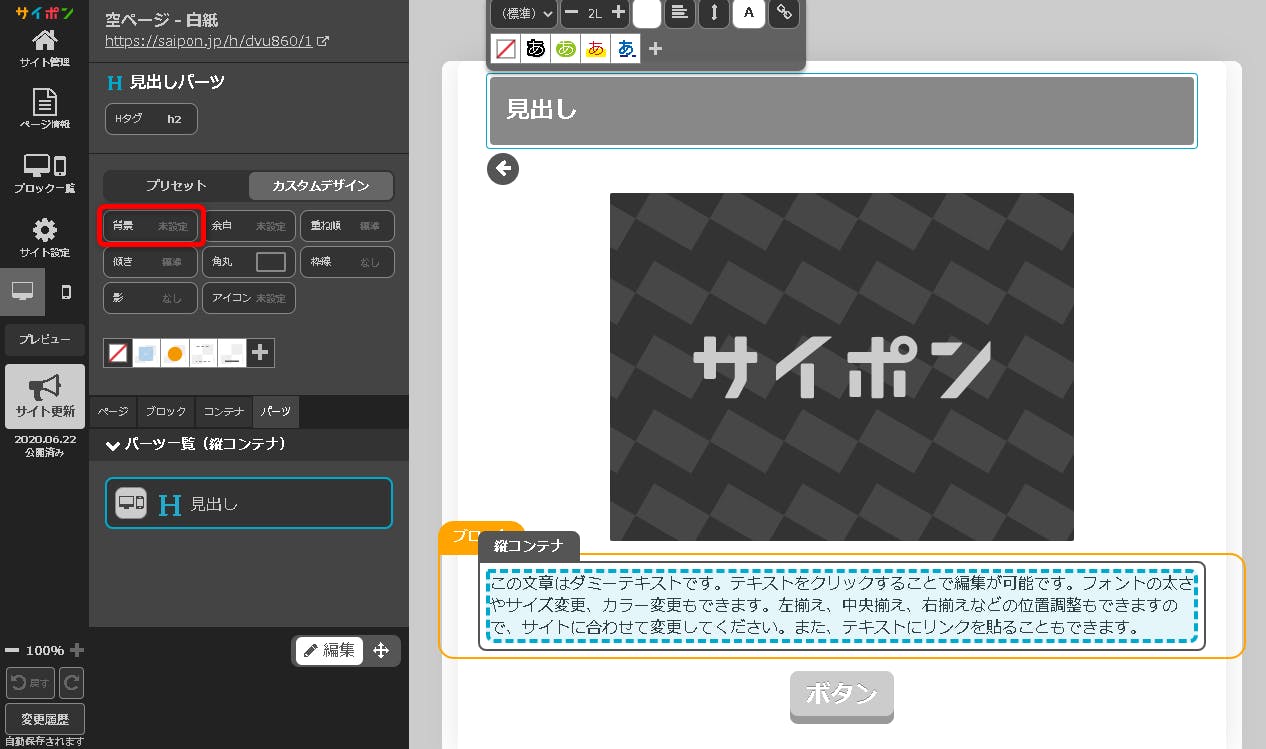Screen dimensions: 1266x749
Task: Click the back arrow circle under heading
Action: (503, 169)
